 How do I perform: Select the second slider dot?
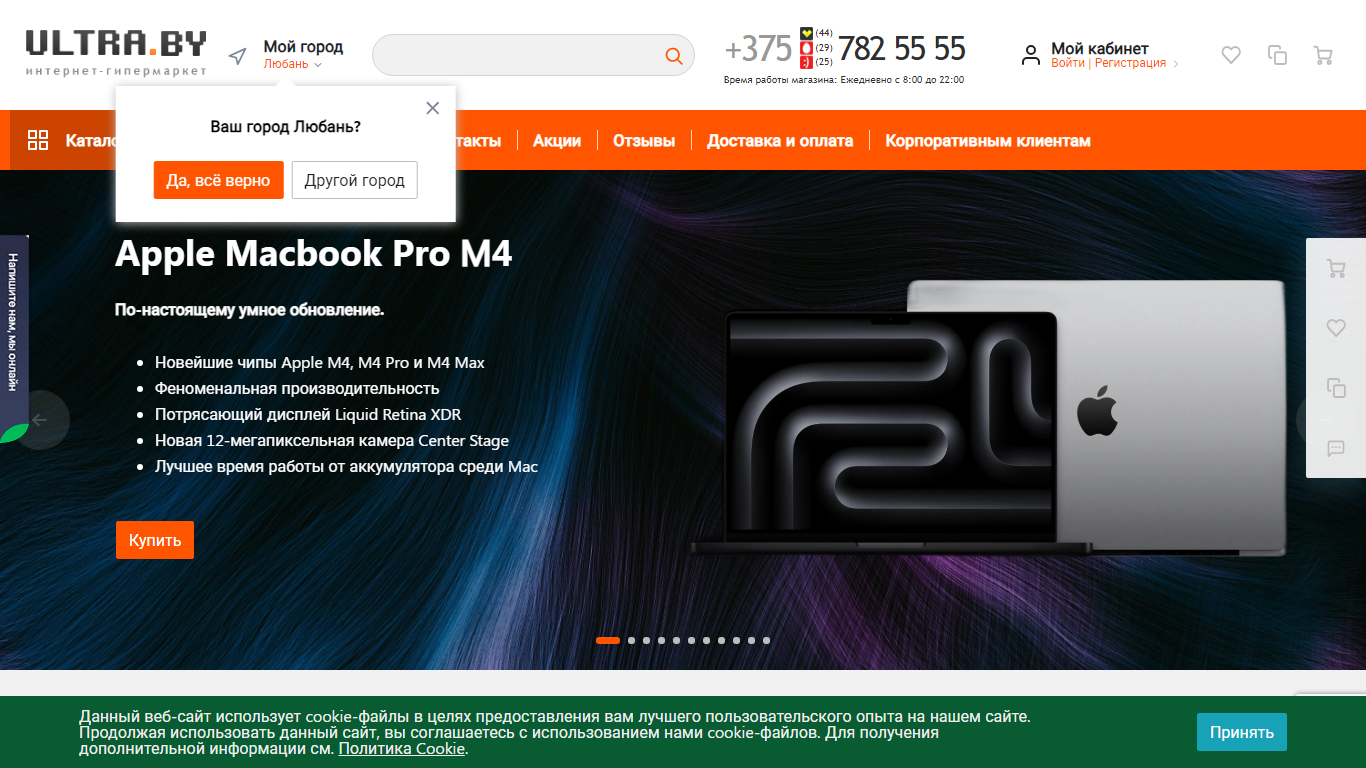click(x=631, y=640)
